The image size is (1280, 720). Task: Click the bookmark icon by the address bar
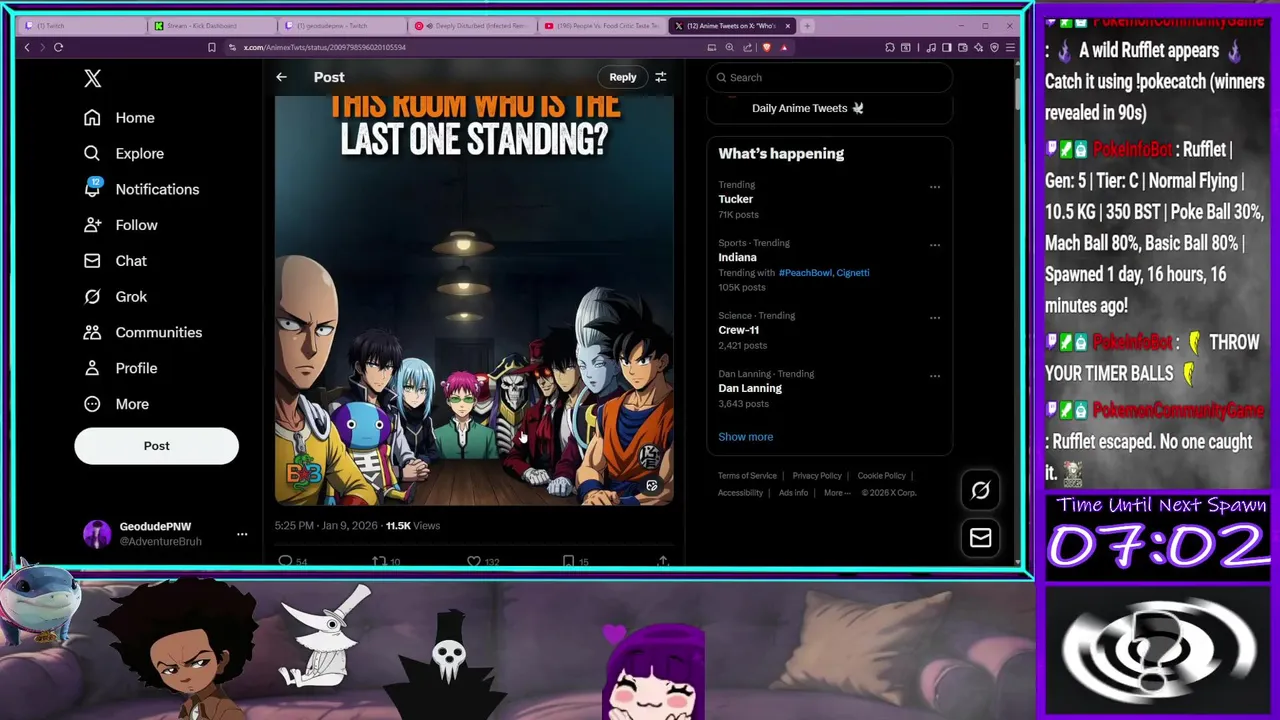coord(211,47)
